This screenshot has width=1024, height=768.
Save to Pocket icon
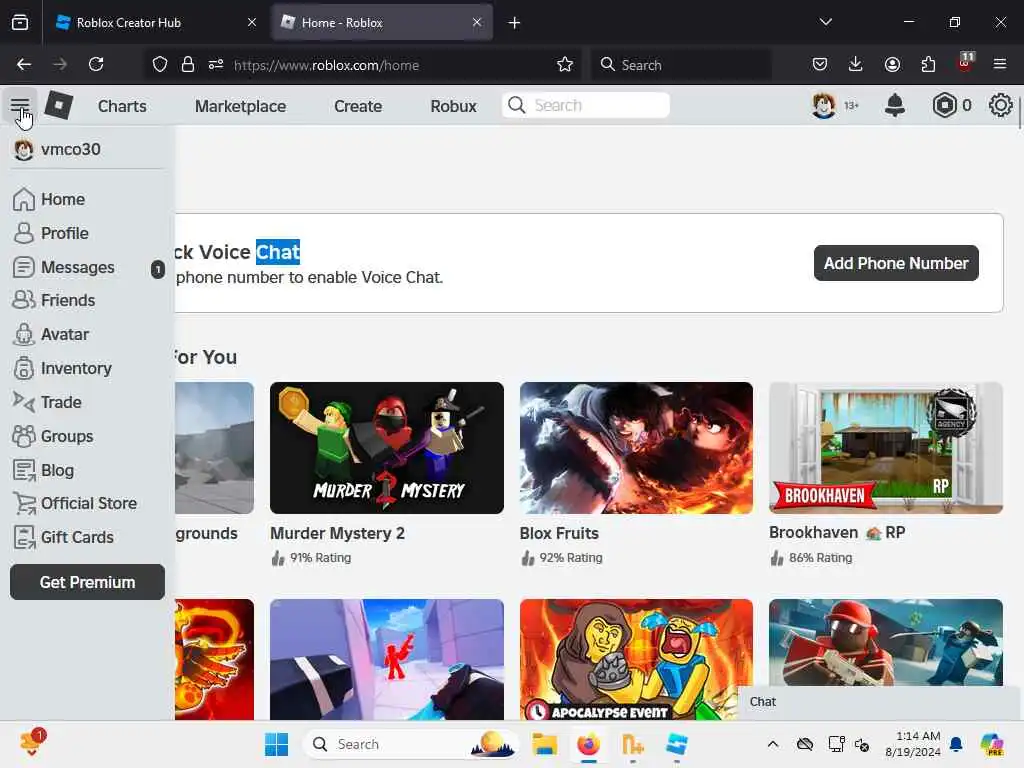(x=820, y=64)
